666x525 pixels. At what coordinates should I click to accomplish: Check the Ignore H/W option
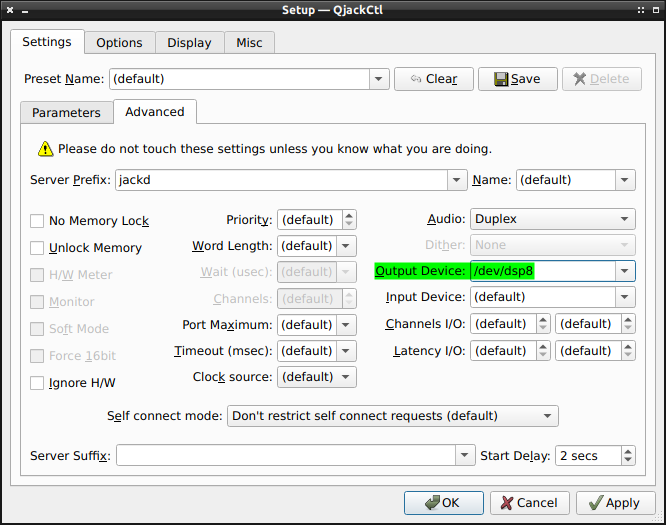(x=37, y=383)
